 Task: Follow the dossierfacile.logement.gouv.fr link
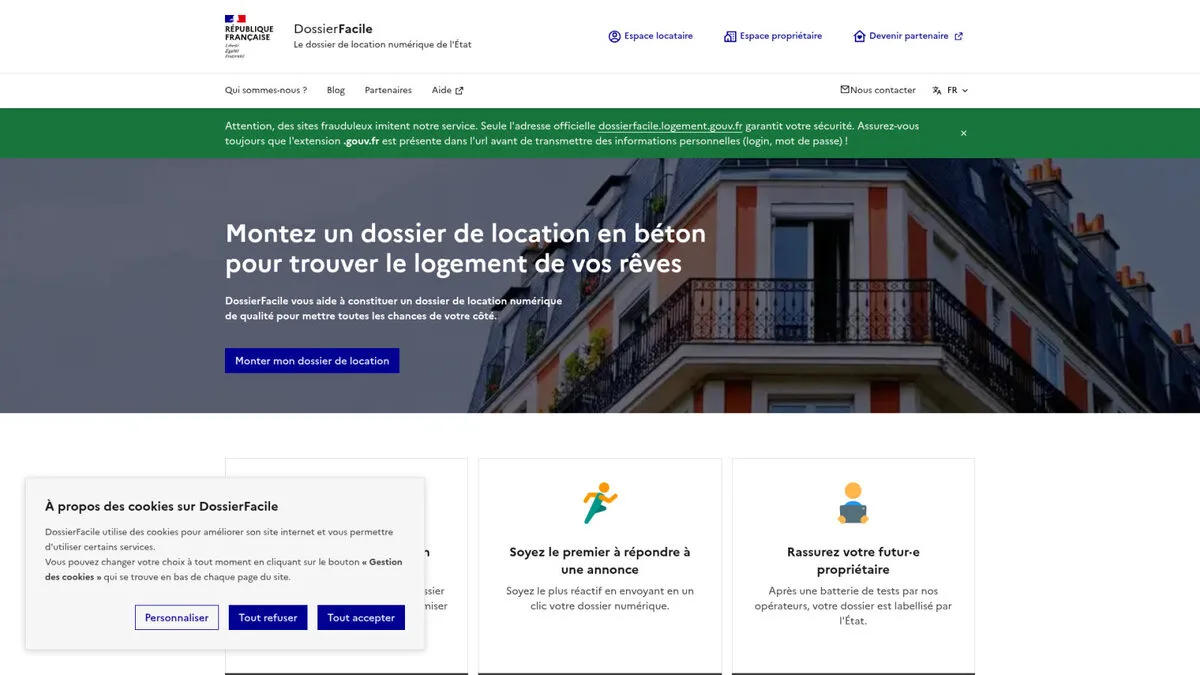670,126
